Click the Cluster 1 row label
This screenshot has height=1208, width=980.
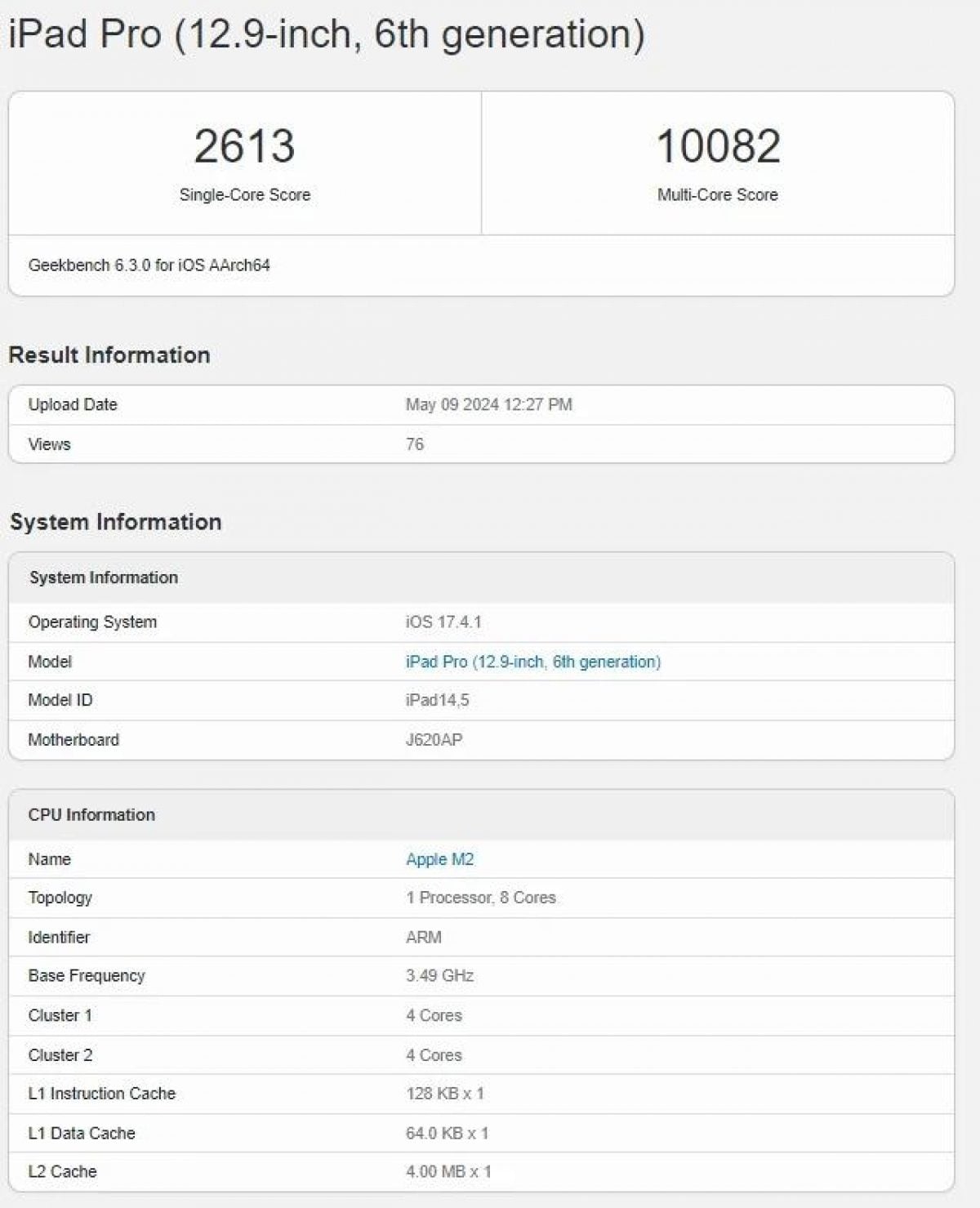tap(60, 1015)
